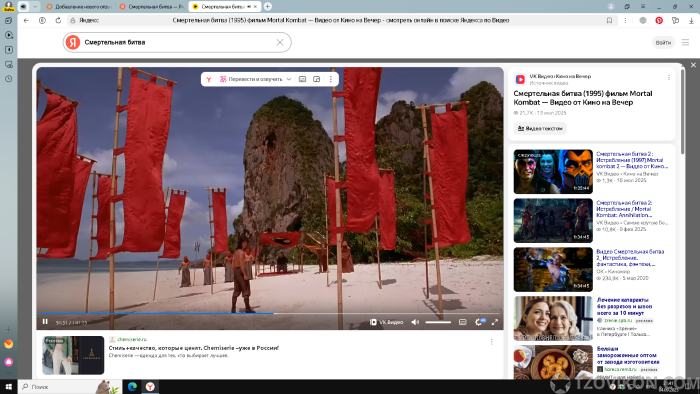
Task: Clear the Смертельная битва search field
Action: tap(280, 42)
